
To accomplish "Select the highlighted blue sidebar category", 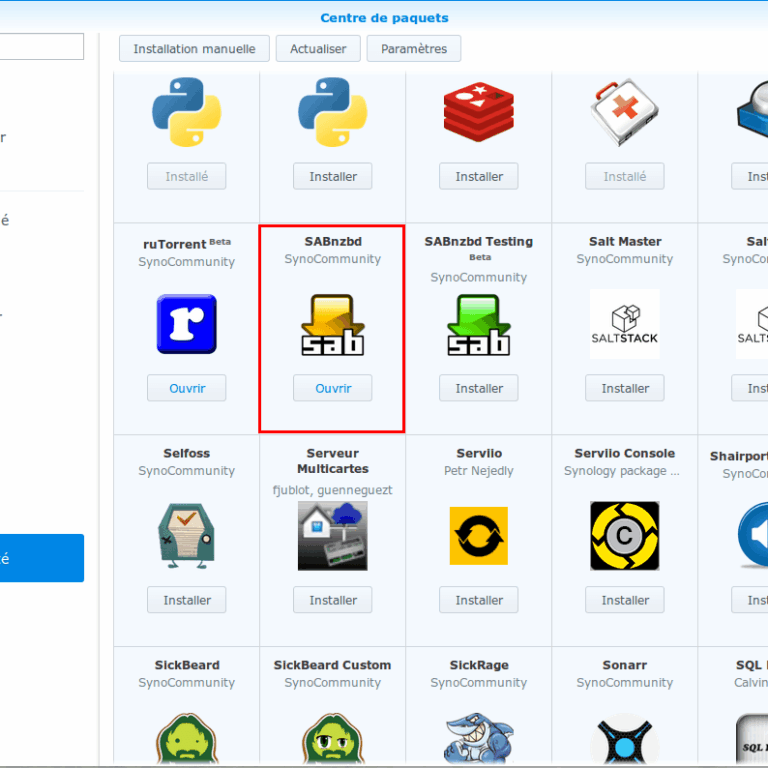I will point(42,558).
